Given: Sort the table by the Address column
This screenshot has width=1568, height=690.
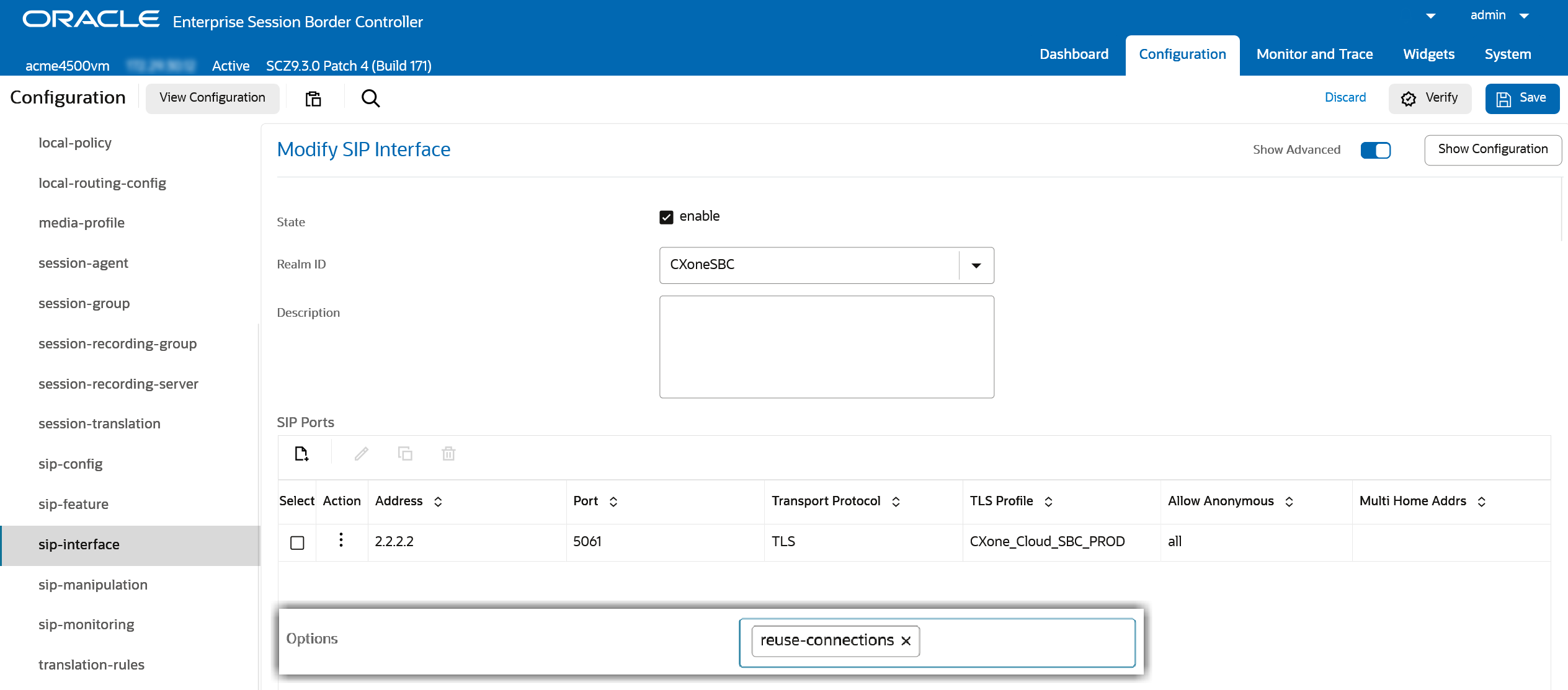Looking at the screenshot, I should (438, 502).
